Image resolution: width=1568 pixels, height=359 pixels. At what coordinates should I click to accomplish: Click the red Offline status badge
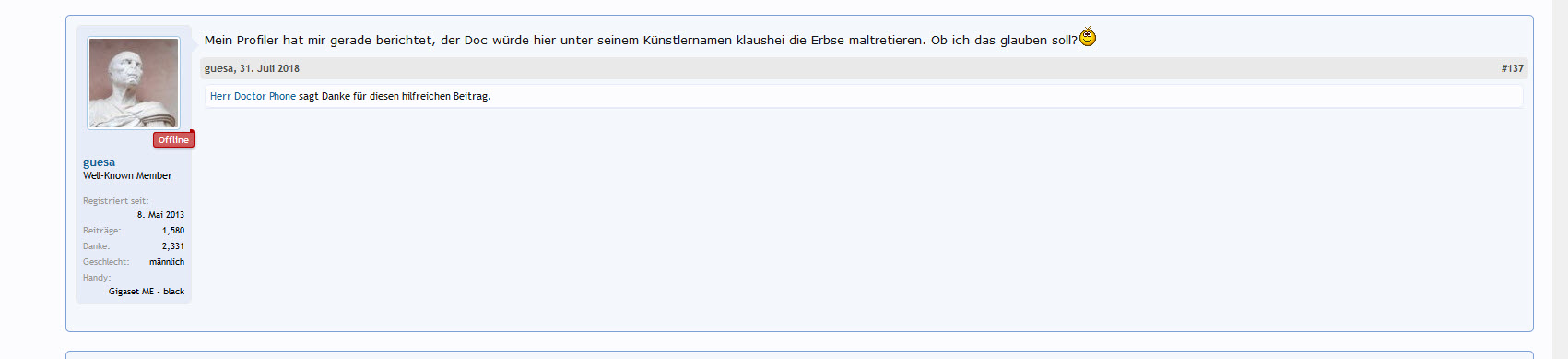pos(173,139)
